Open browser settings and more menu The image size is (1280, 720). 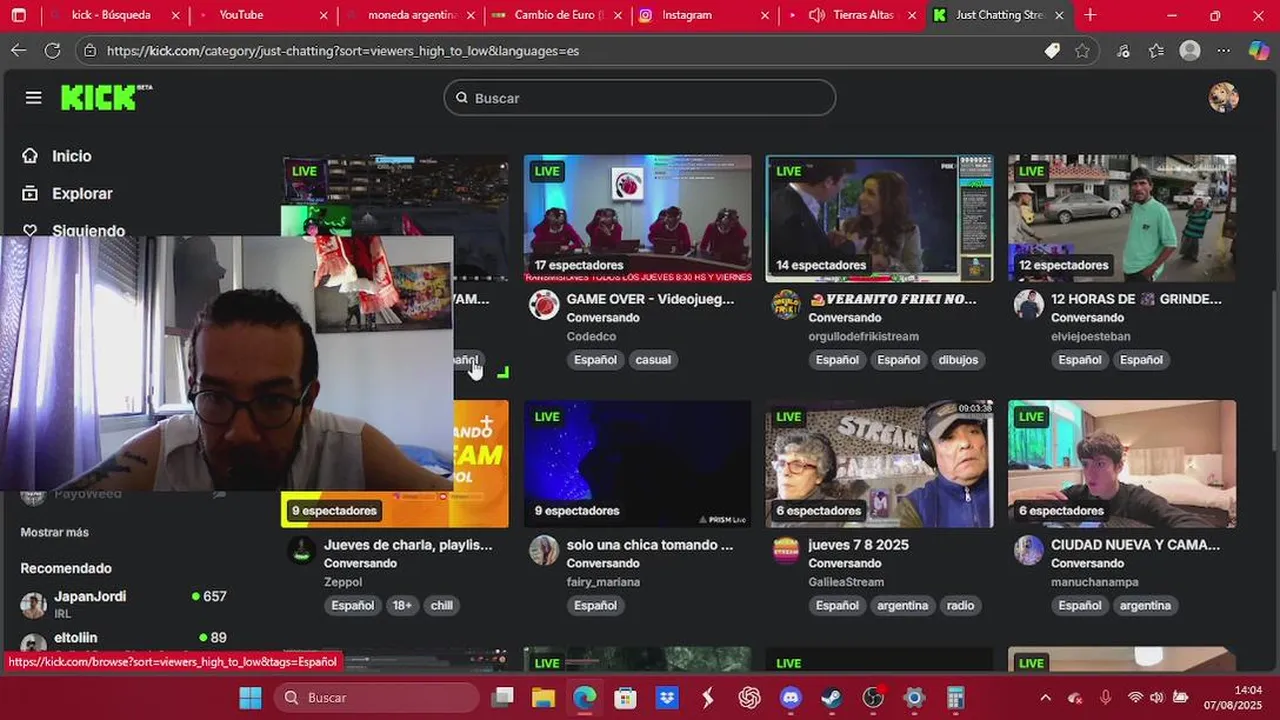coord(1224,50)
